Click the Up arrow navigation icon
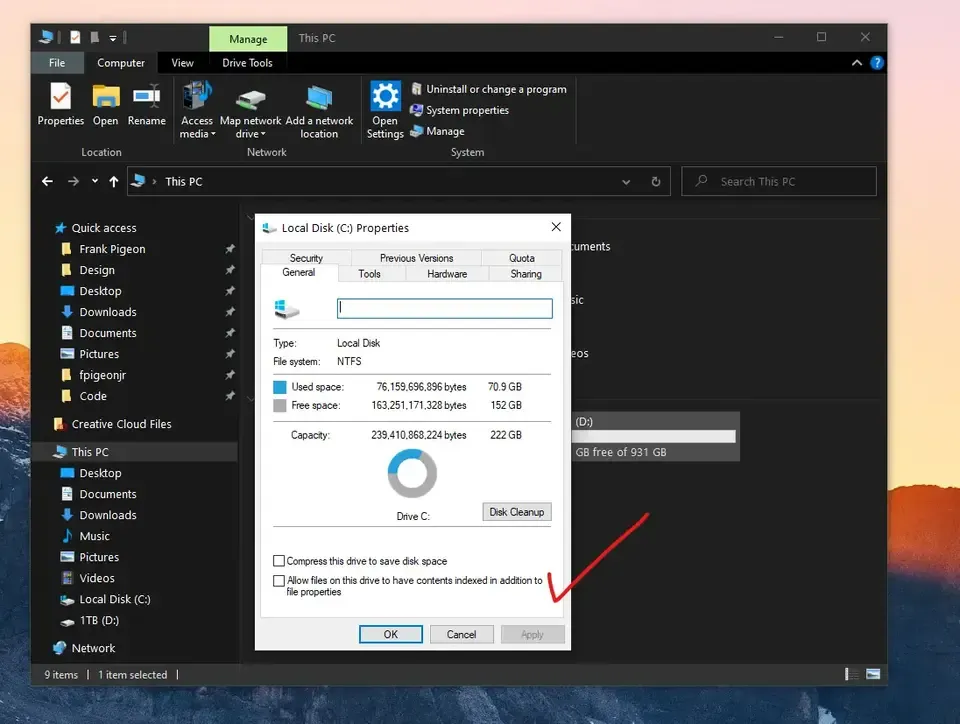The width and height of the screenshot is (960, 724). 114,182
